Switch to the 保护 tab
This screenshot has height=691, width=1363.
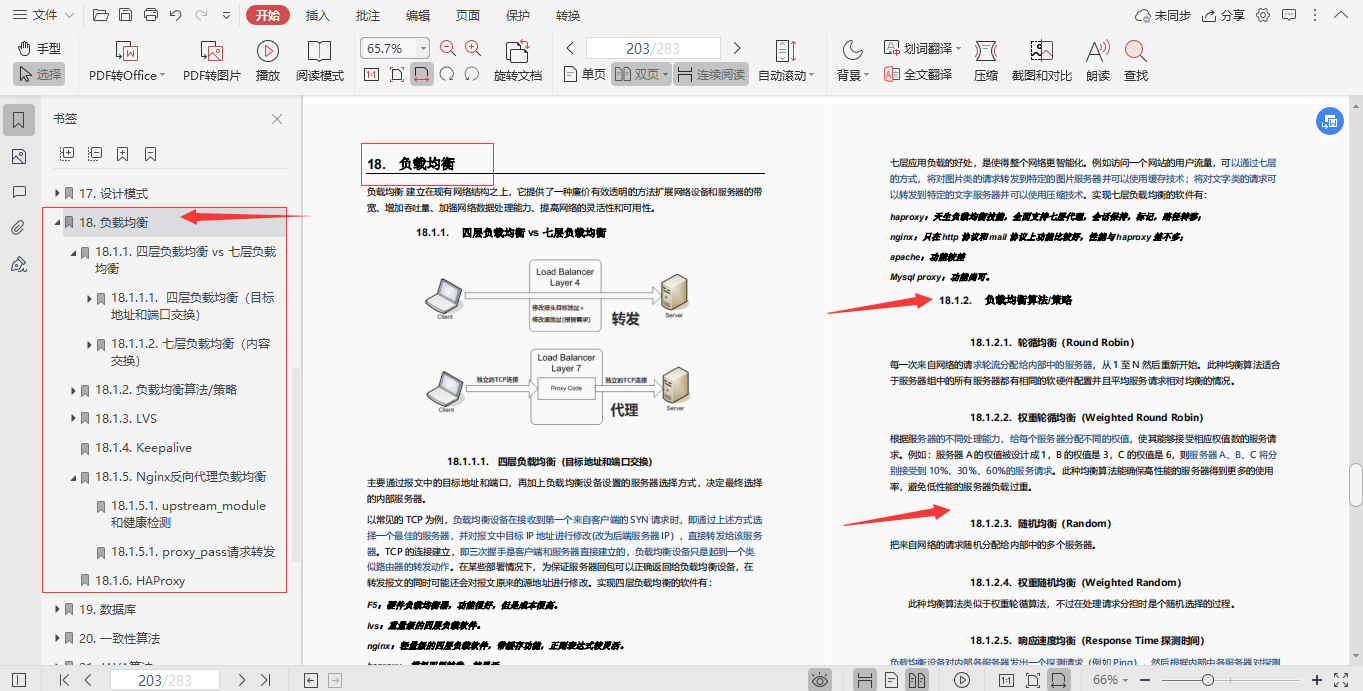click(x=518, y=15)
